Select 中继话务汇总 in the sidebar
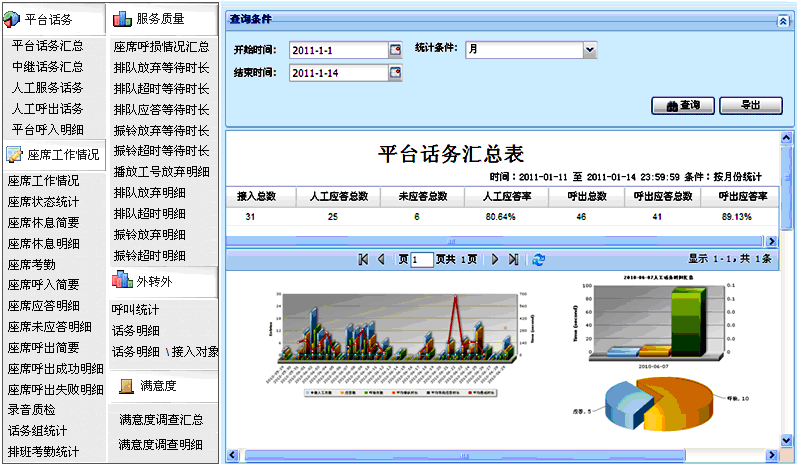 coord(47,67)
